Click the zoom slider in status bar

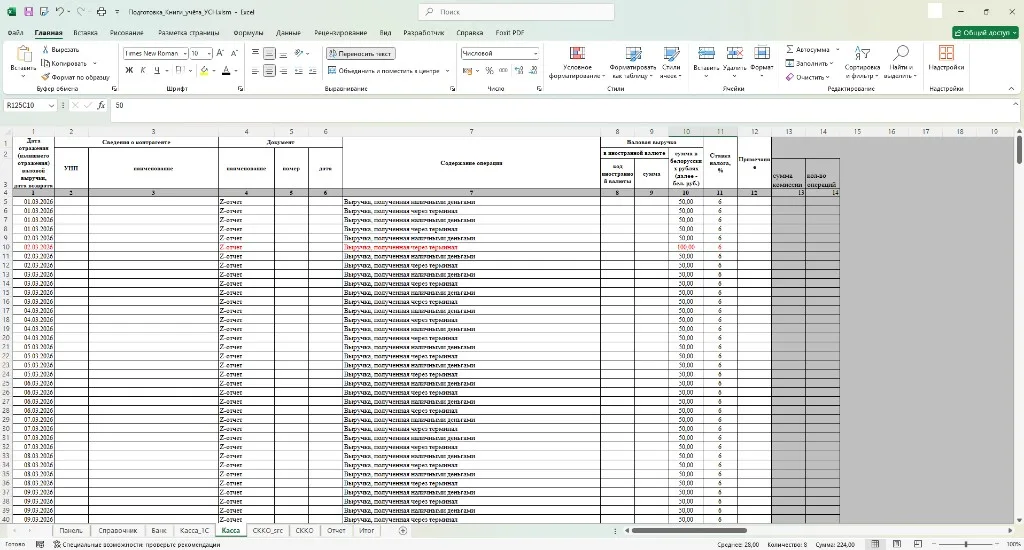click(x=966, y=544)
